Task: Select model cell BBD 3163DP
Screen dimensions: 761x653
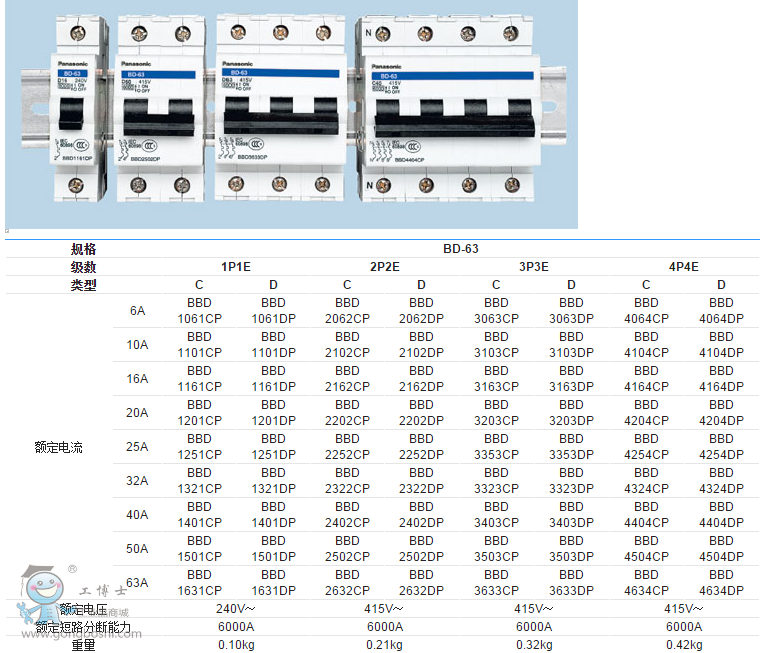Action: (x=571, y=379)
